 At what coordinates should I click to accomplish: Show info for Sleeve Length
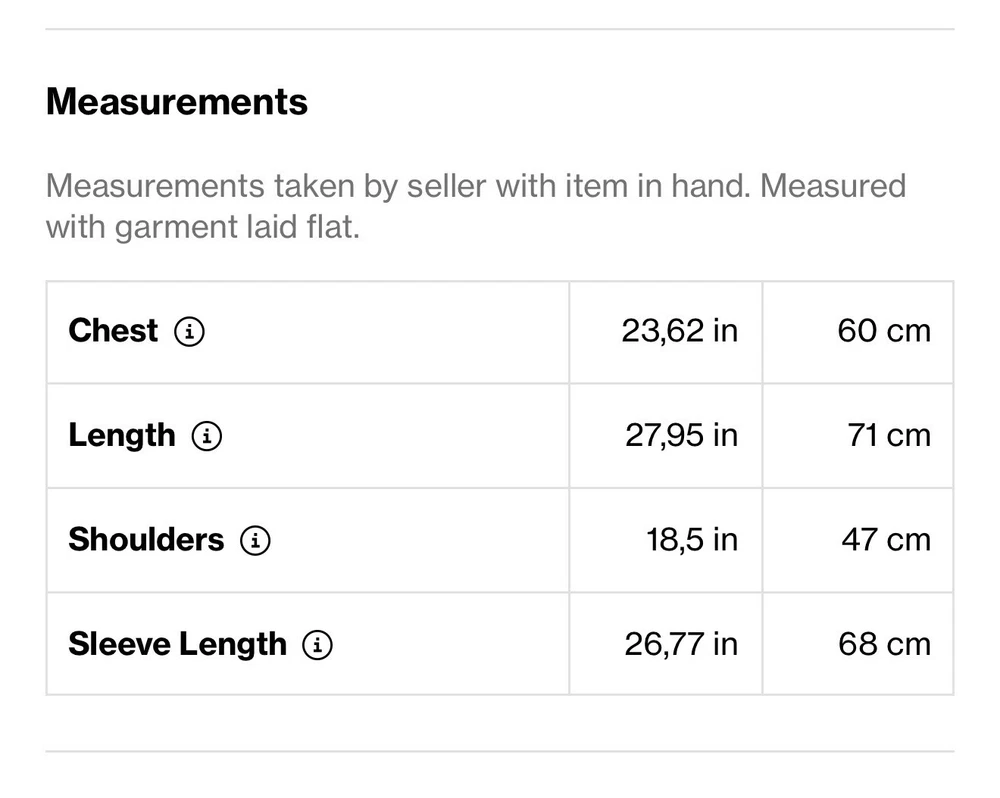click(x=317, y=645)
